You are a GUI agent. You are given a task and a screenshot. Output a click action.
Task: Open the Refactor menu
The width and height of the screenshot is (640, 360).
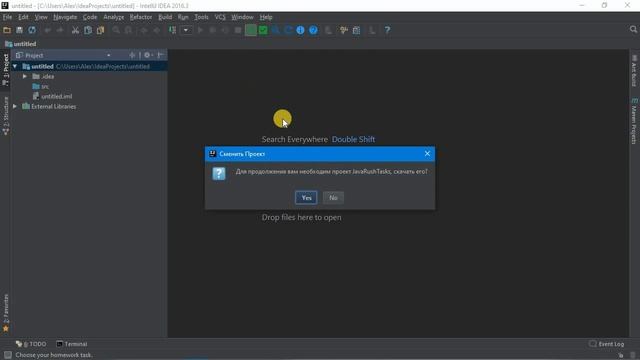pyautogui.click(x=141, y=17)
